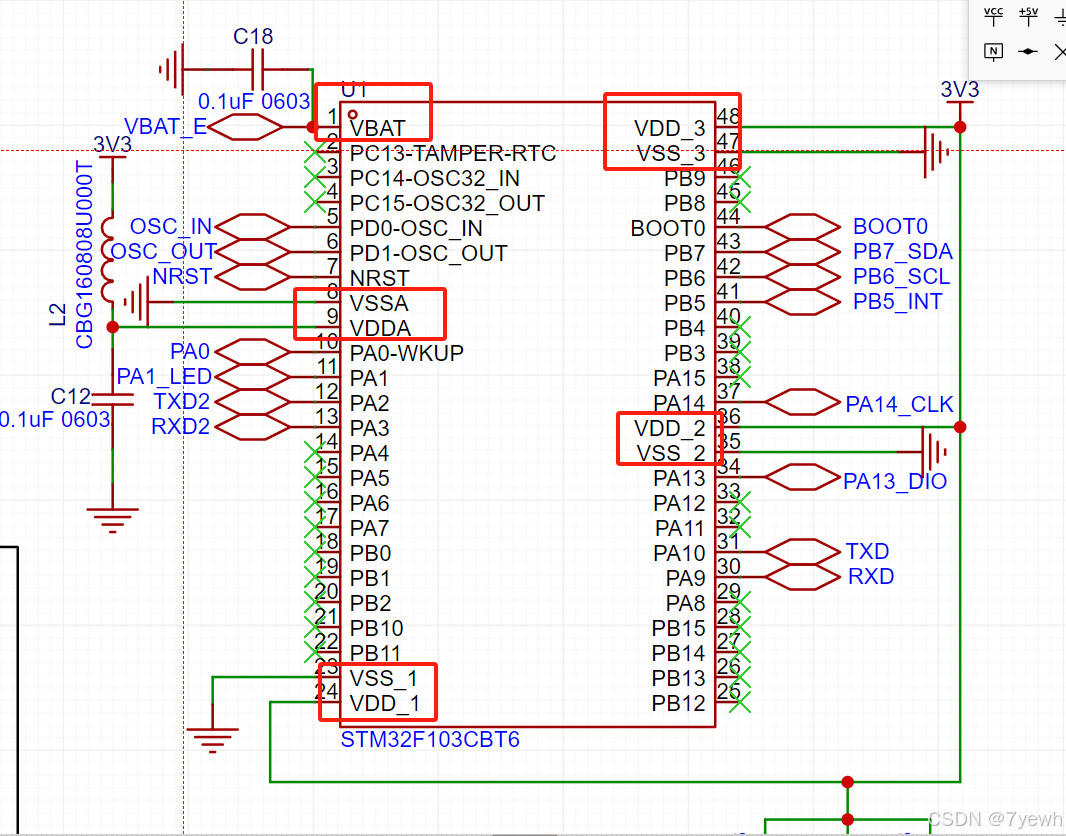The image size is (1066, 836).
Task: Select the 3V3 power flag at top right
Action: [960, 94]
